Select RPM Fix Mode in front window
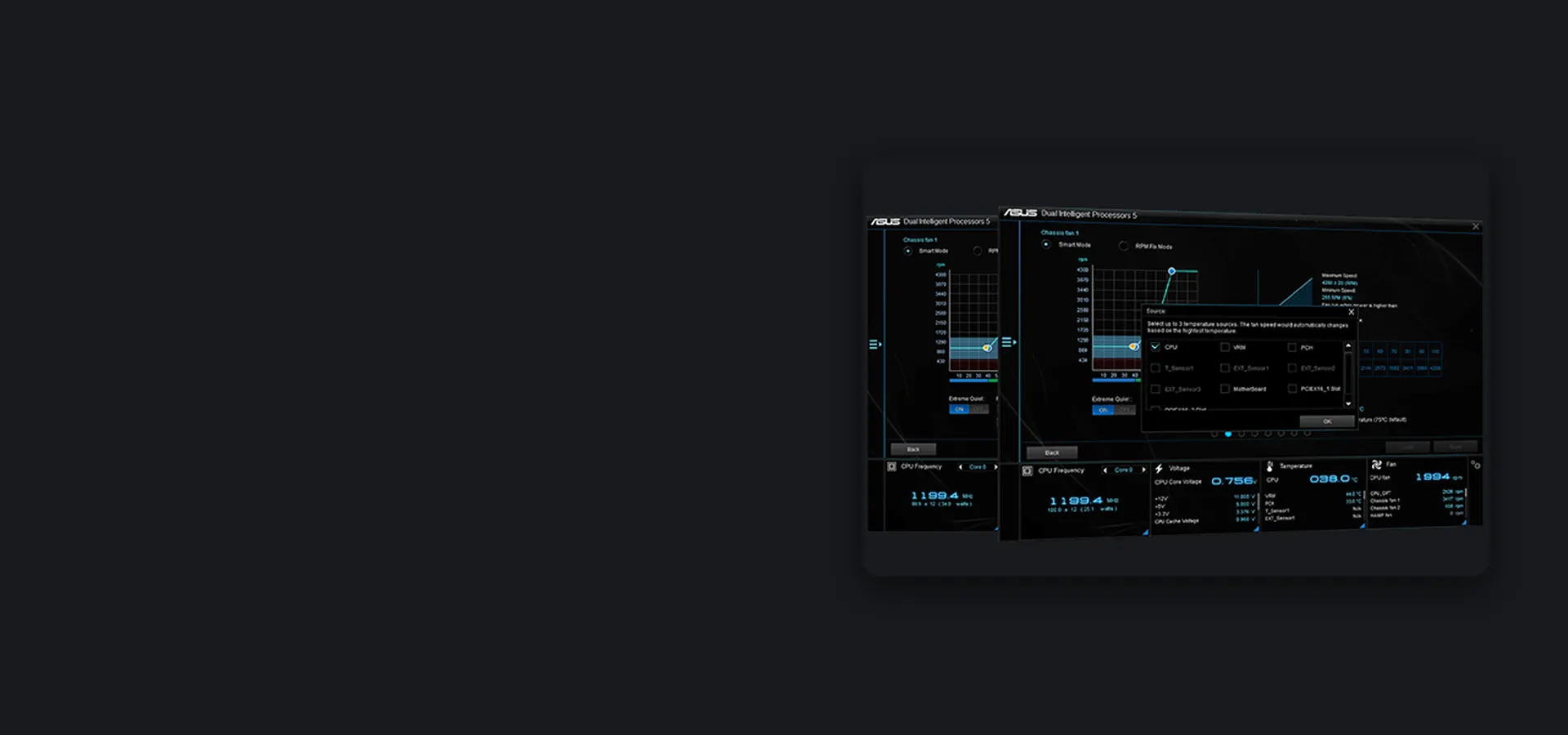This screenshot has height=735, width=1568. [1124, 246]
